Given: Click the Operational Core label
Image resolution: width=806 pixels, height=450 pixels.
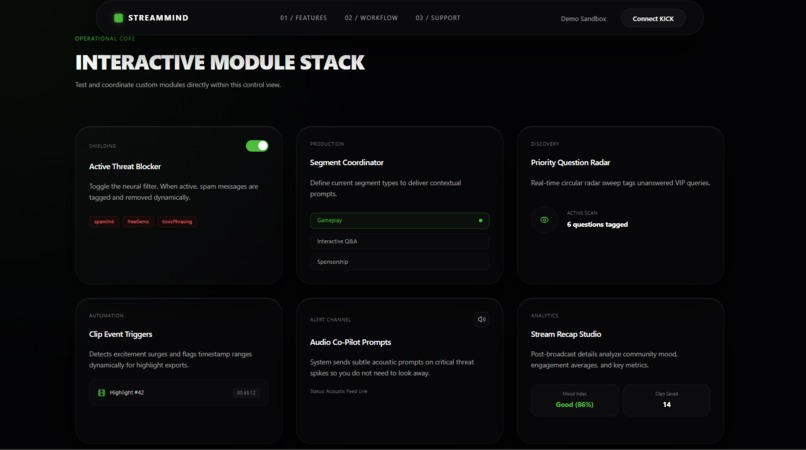Looking at the screenshot, I should (105, 39).
